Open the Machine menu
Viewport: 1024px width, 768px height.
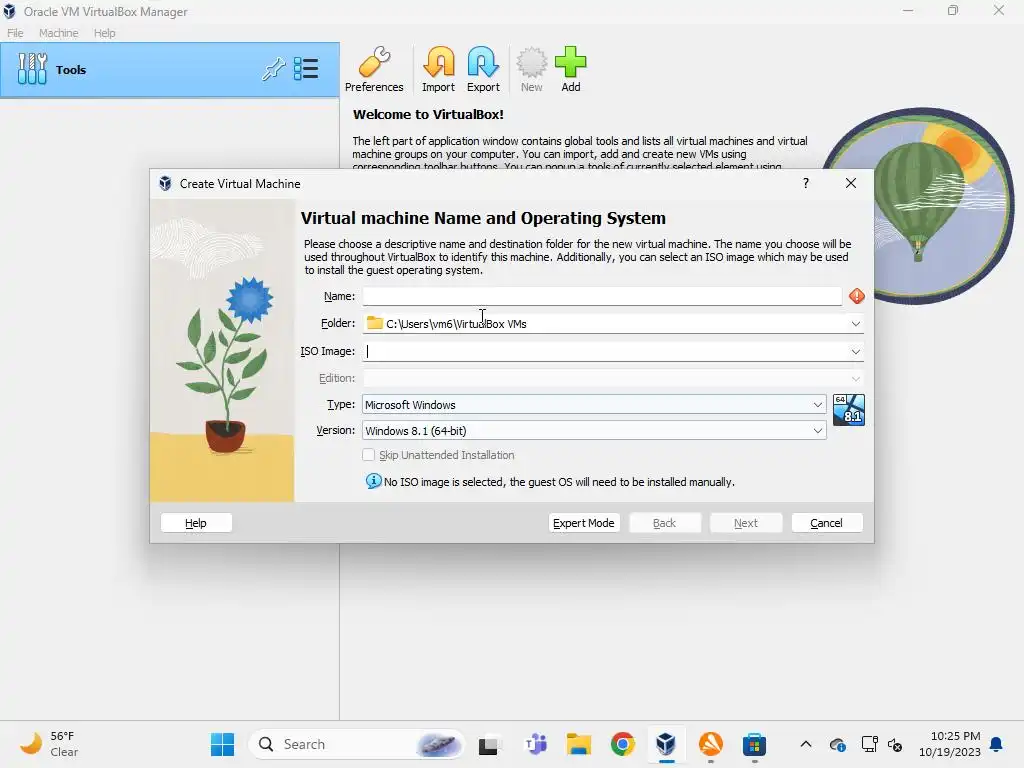[59, 33]
